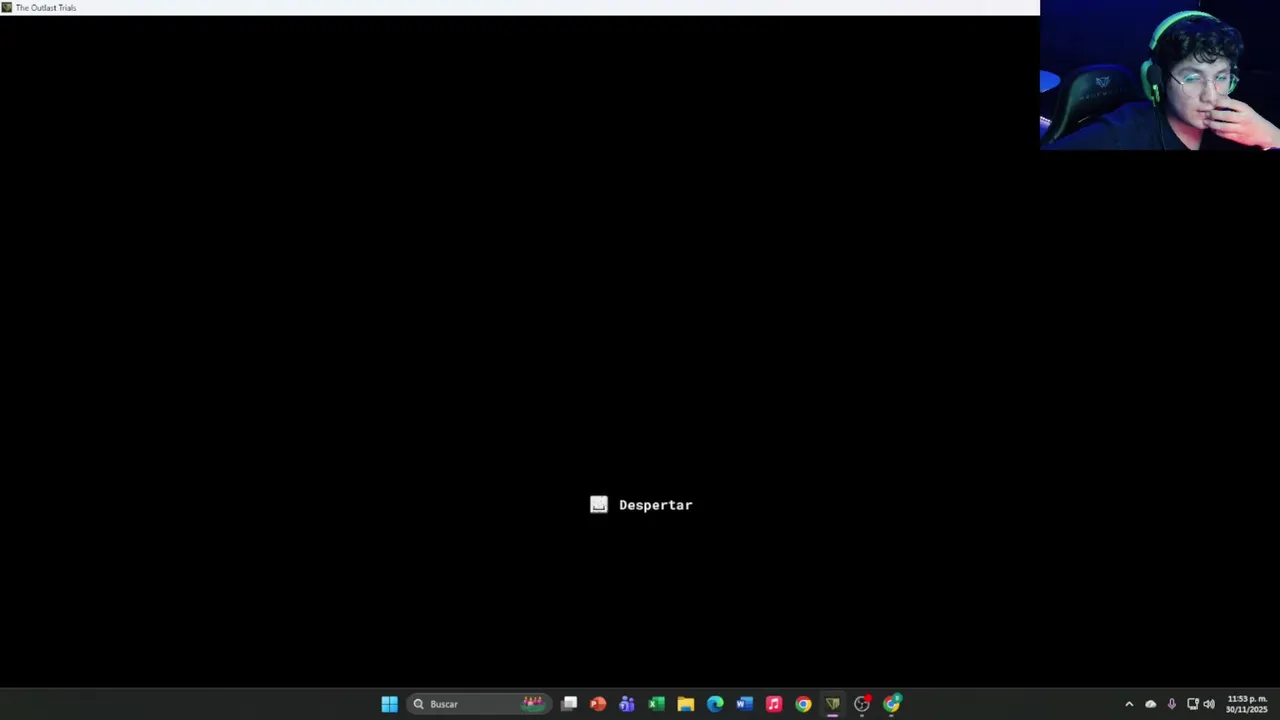This screenshot has width=1280, height=720.
Task: Open the Music app from the taskbar
Action: pos(774,704)
